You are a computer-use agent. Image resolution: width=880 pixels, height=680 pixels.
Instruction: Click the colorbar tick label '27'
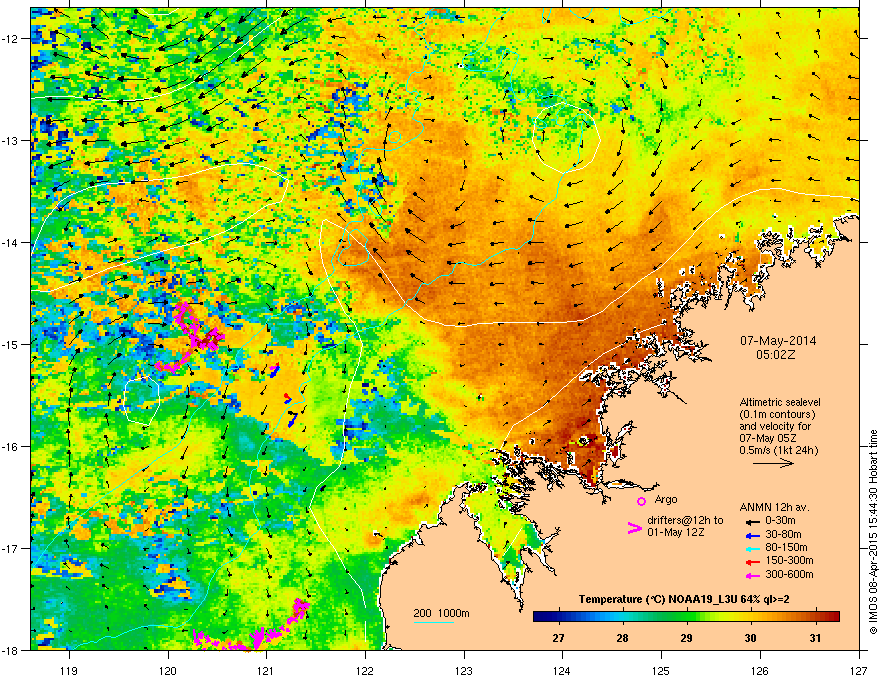click(x=558, y=638)
